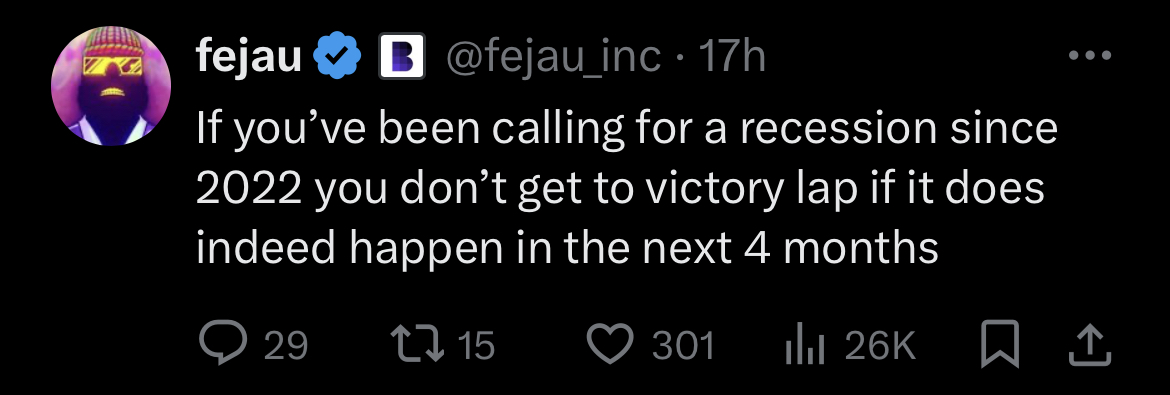Screen dimensions: 1170x395
Task: Repost using the retweet arrows icon
Action: (418, 344)
